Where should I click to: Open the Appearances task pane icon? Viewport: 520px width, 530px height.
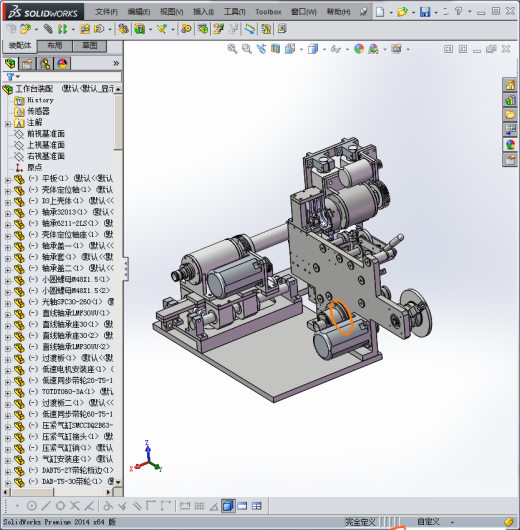click(510, 145)
